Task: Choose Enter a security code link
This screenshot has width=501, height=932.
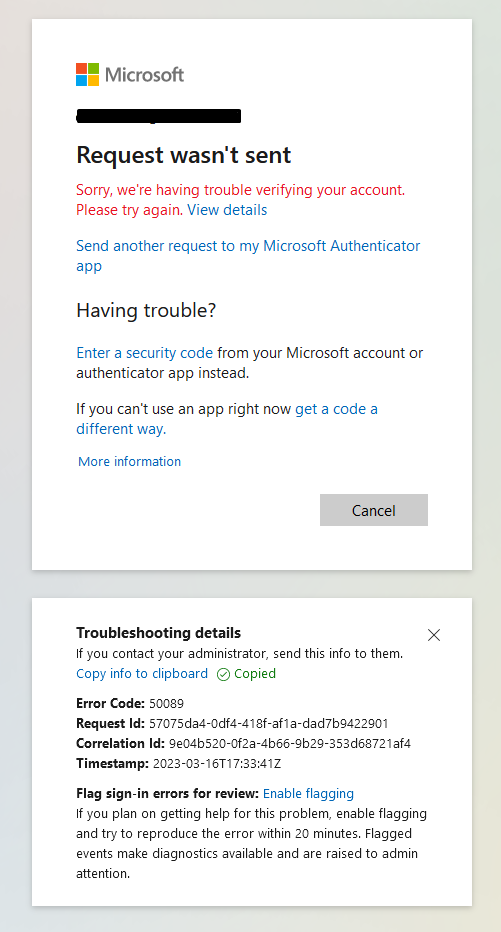Action: [144, 353]
